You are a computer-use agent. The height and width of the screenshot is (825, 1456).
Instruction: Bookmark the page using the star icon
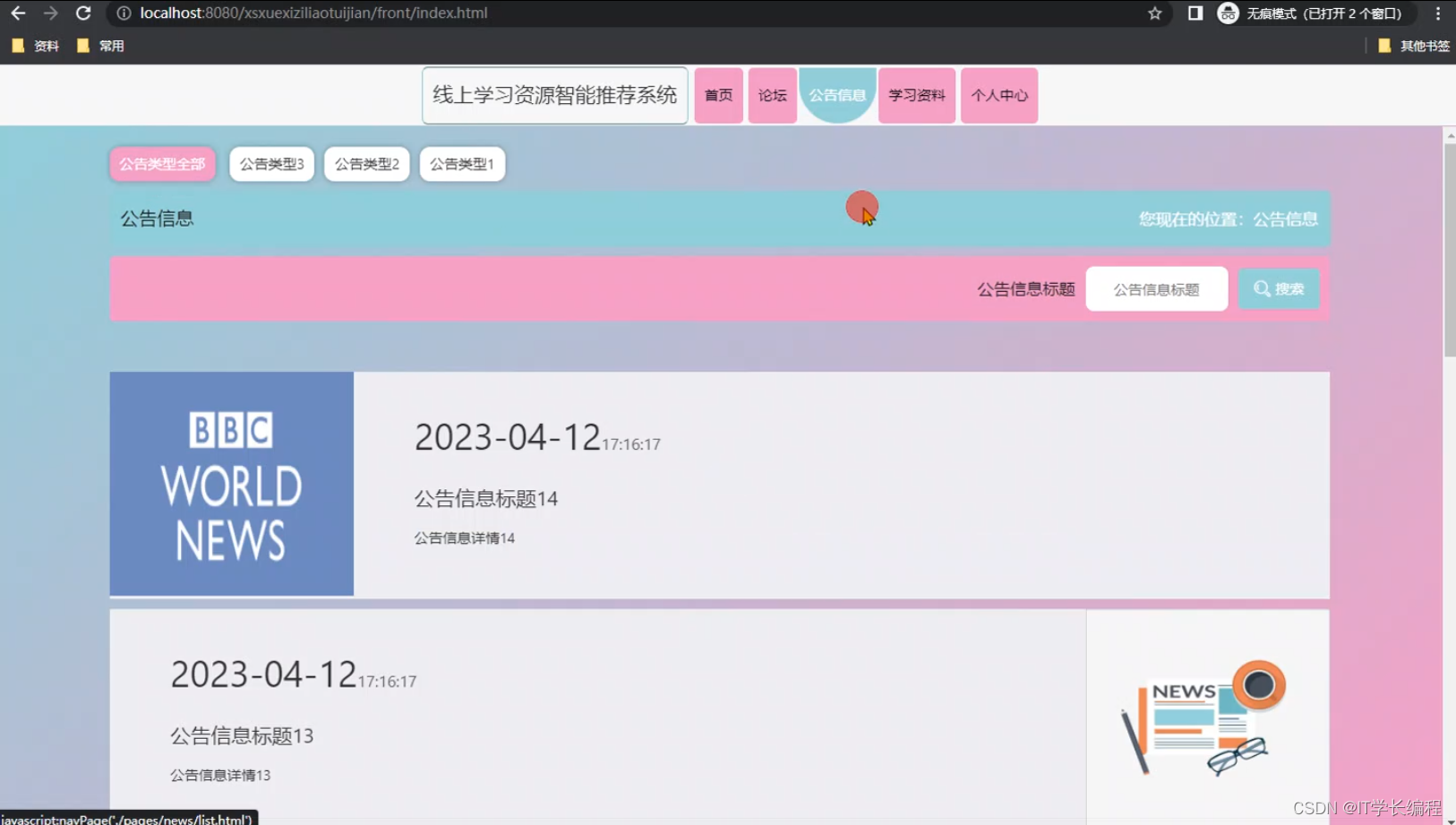pos(1156,13)
